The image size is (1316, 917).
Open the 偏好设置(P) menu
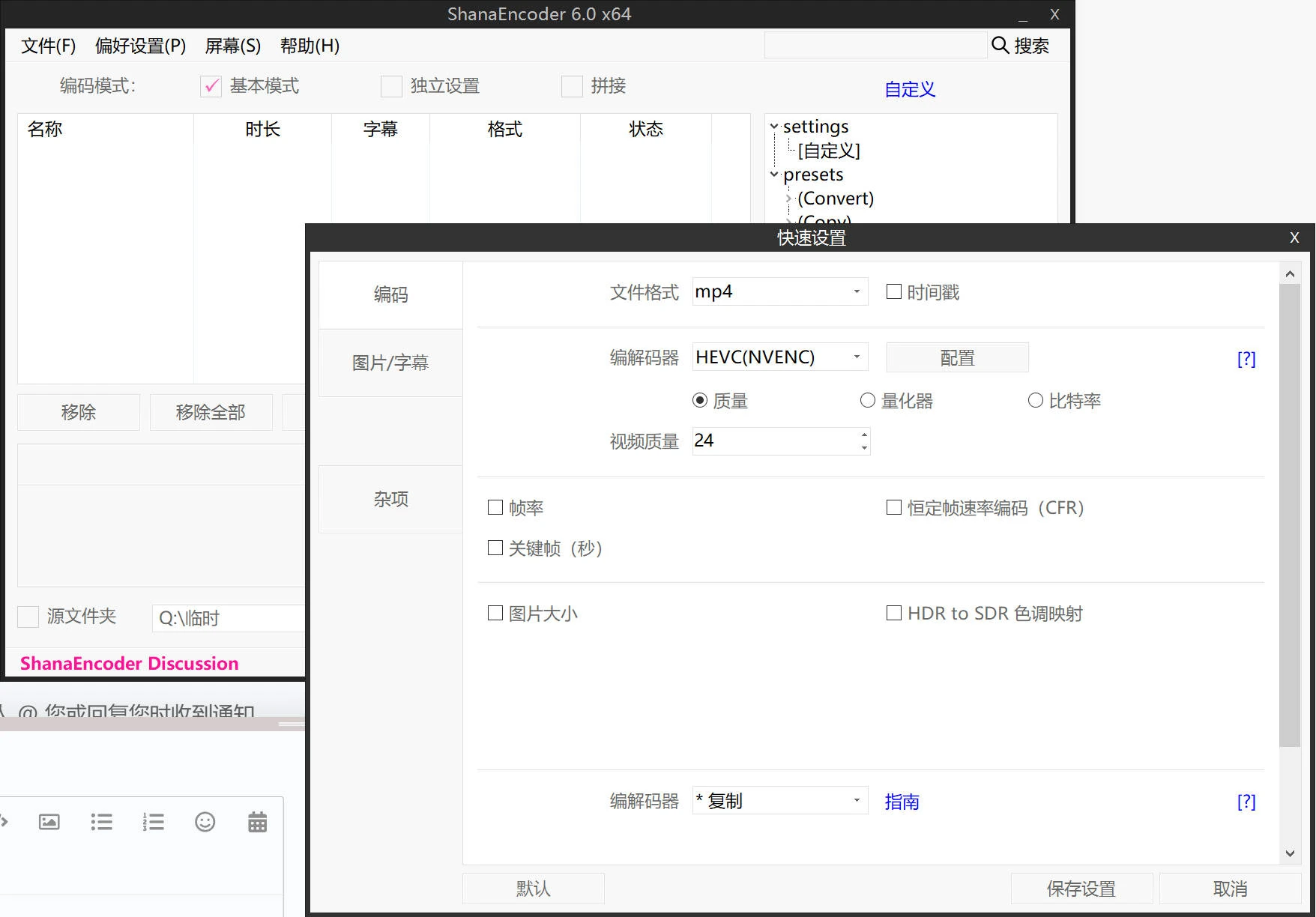click(140, 46)
